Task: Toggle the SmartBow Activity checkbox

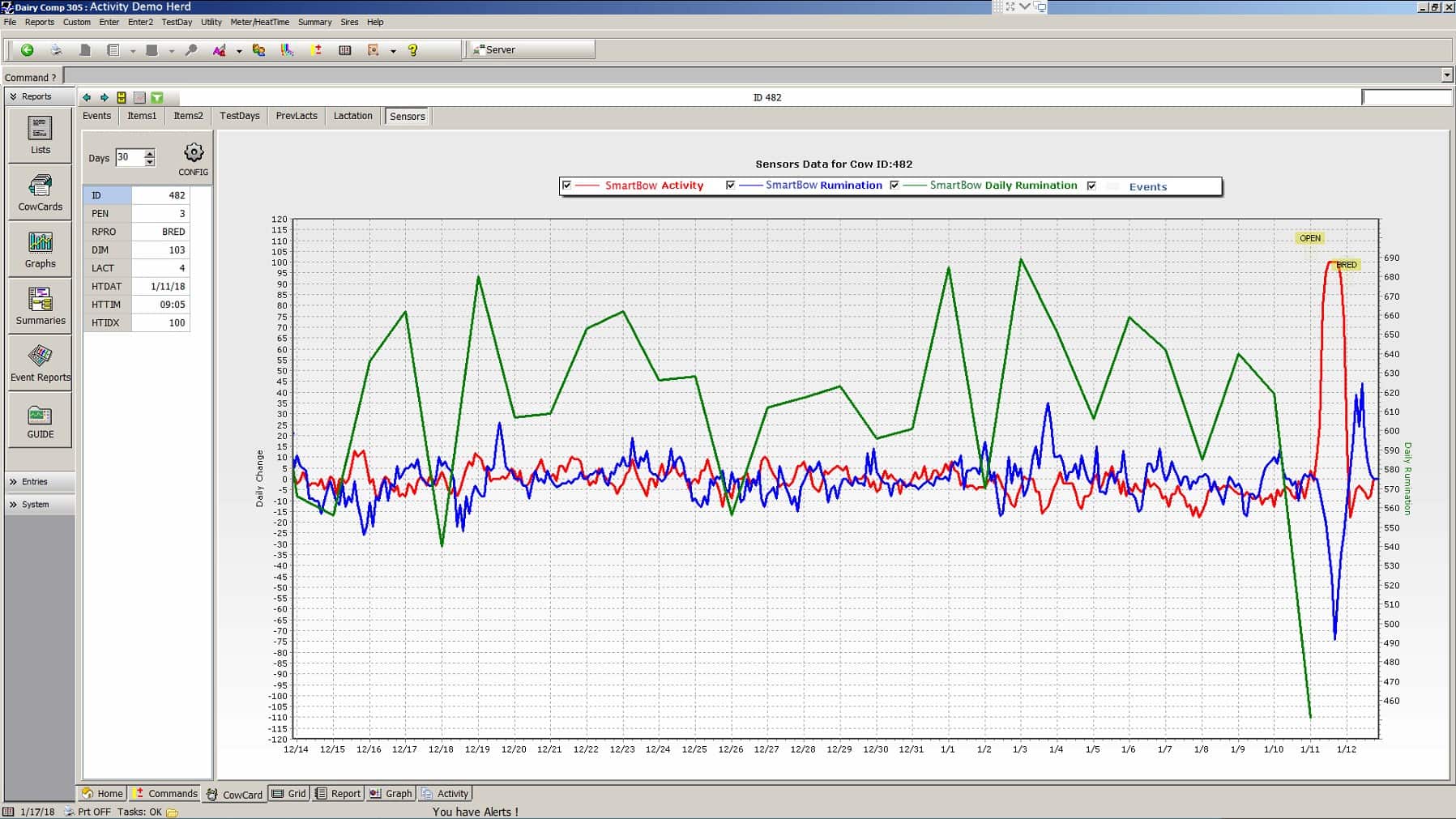Action: click(566, 185)
